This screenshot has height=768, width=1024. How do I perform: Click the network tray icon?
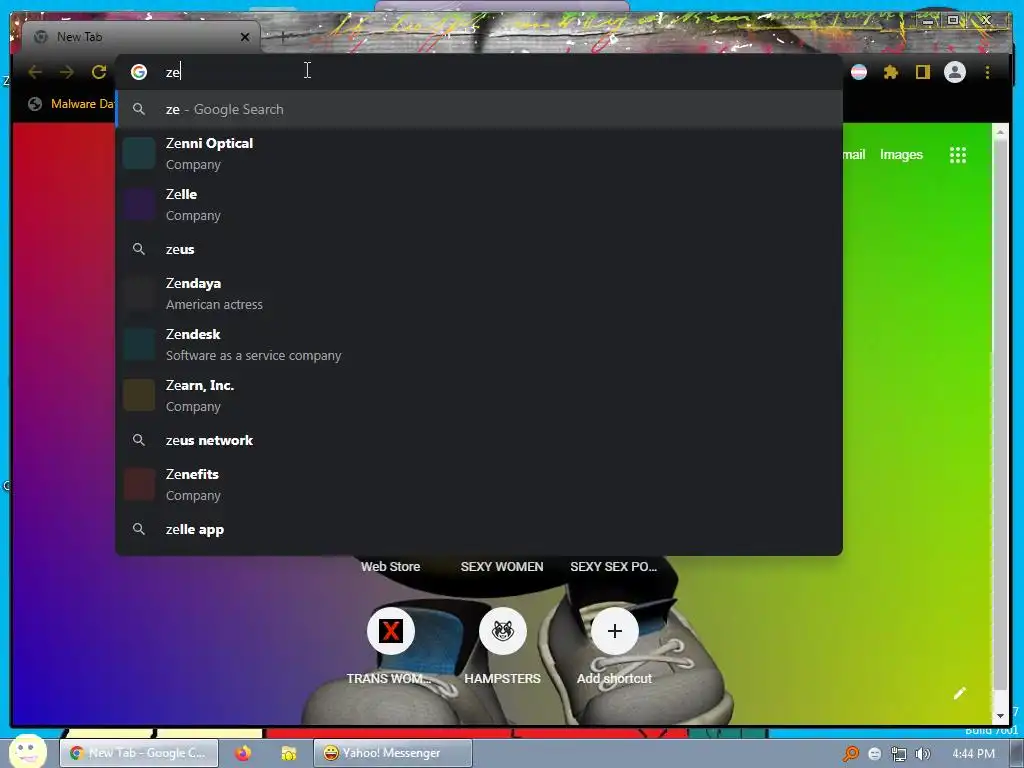(x=899, y=754)
